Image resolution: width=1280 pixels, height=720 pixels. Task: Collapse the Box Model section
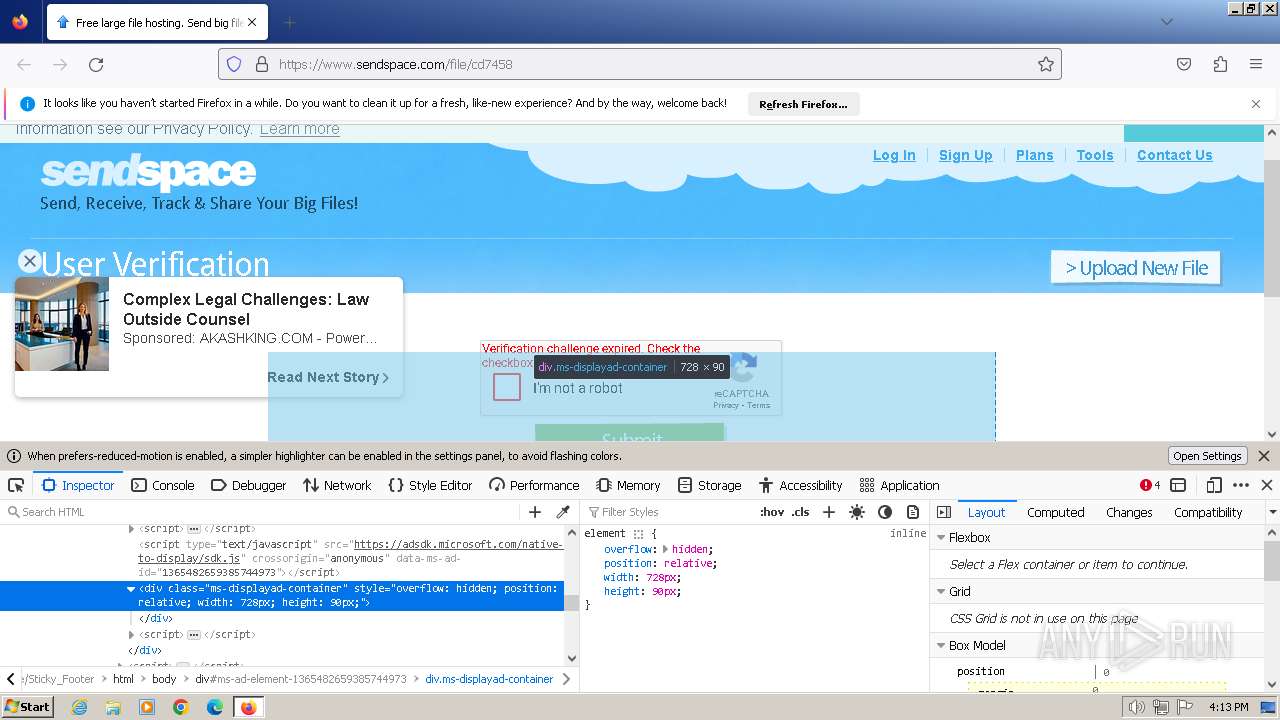point(941,646)
